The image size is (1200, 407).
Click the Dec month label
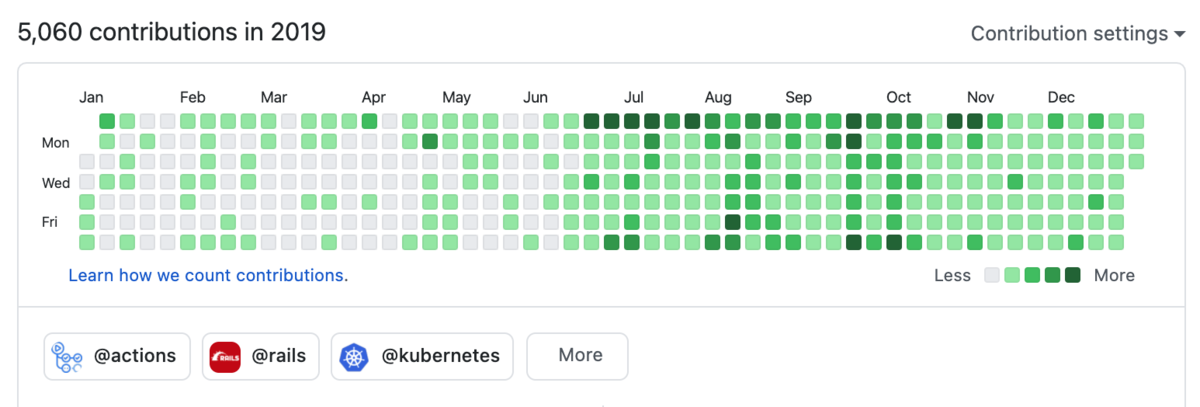(x=1061, y=98)
